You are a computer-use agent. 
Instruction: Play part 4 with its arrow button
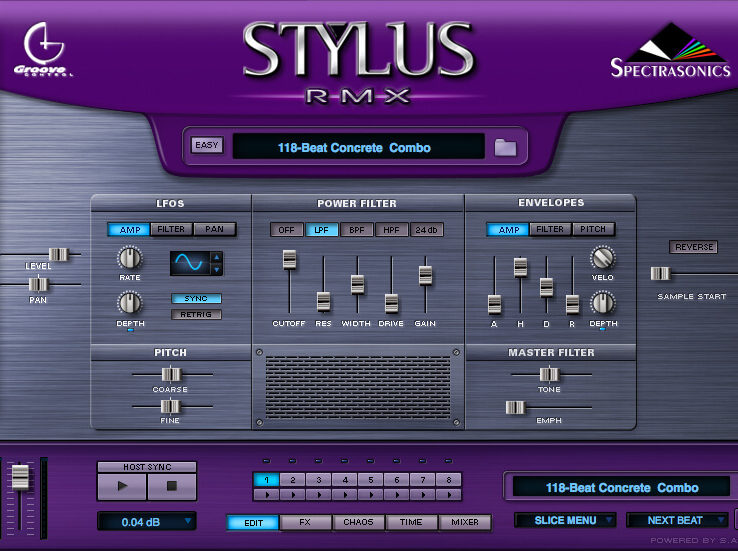point(345,495)
